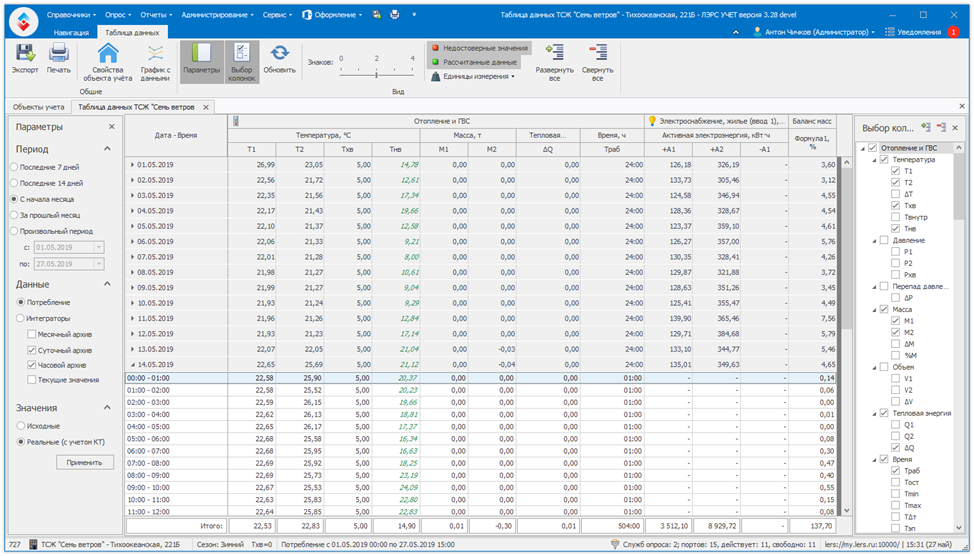Open the Сервис menu
This screenshot has height=556, width=974.
pyautogui.click(x=277, y=15)
